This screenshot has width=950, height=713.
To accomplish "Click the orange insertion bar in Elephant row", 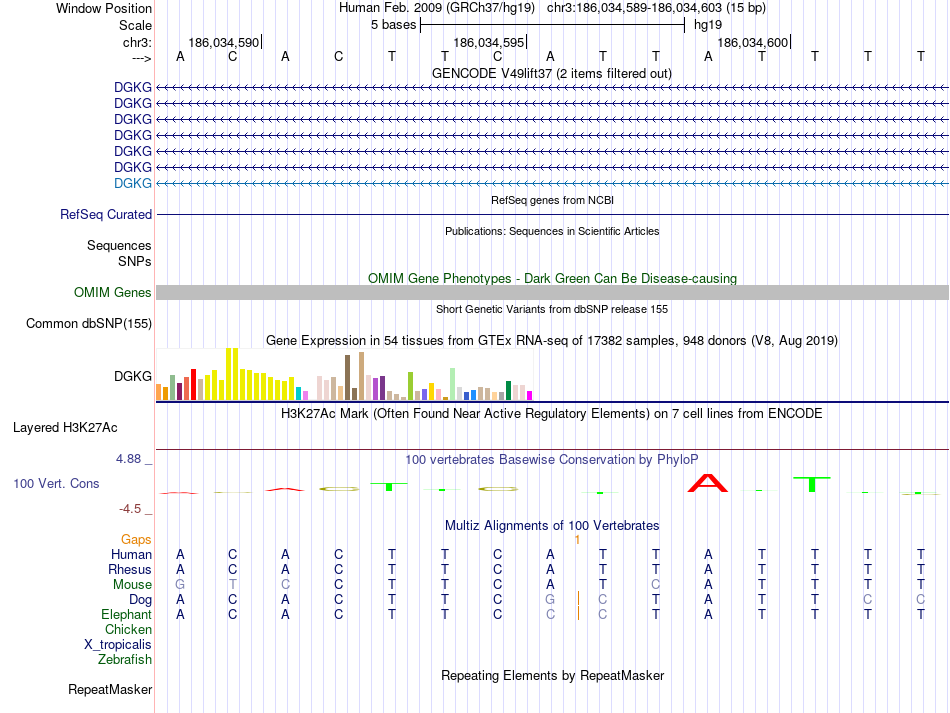I will coord(579,613).
